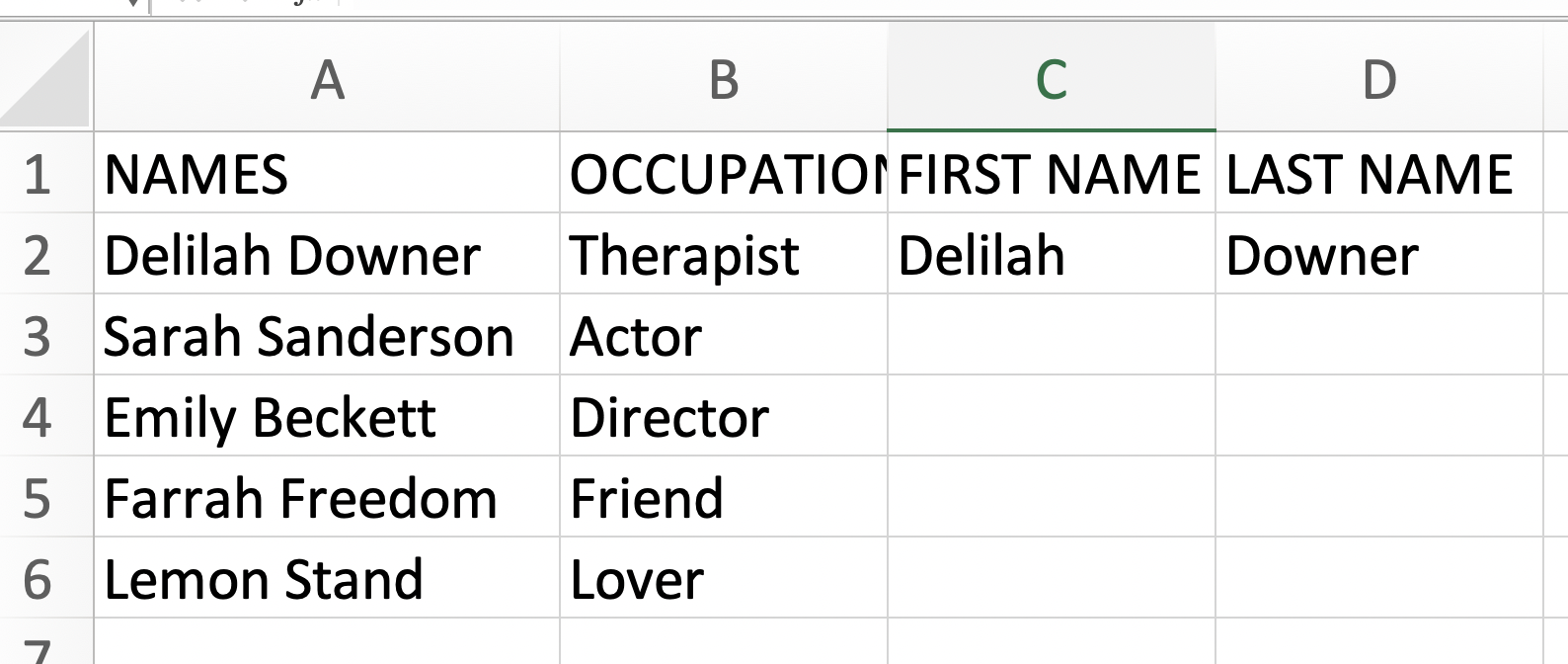Image resolution: width=1568 pixels, height=664 pixels.
Task: Select the Farrah Freedom cell
Action: [x=327, y=497]
